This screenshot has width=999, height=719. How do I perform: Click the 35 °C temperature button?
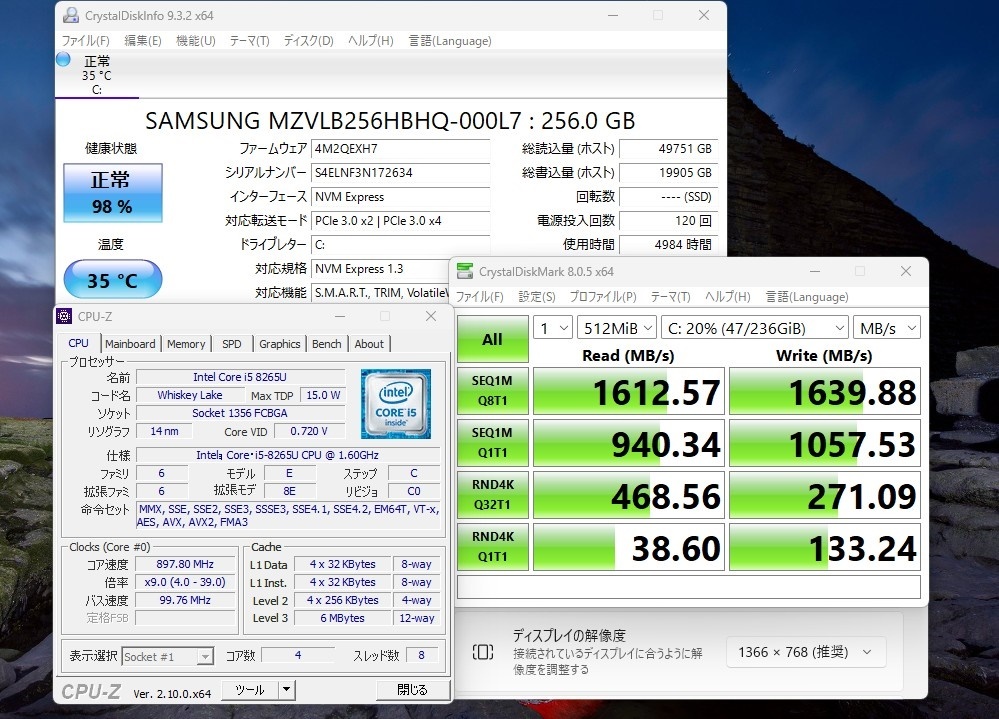click(113, 279)
